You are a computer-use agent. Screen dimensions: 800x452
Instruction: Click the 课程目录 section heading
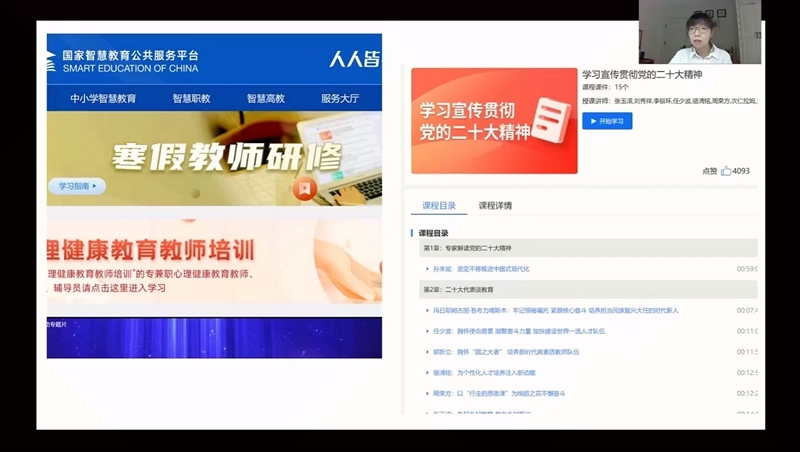pyautogui.click(x=433, y=233)
